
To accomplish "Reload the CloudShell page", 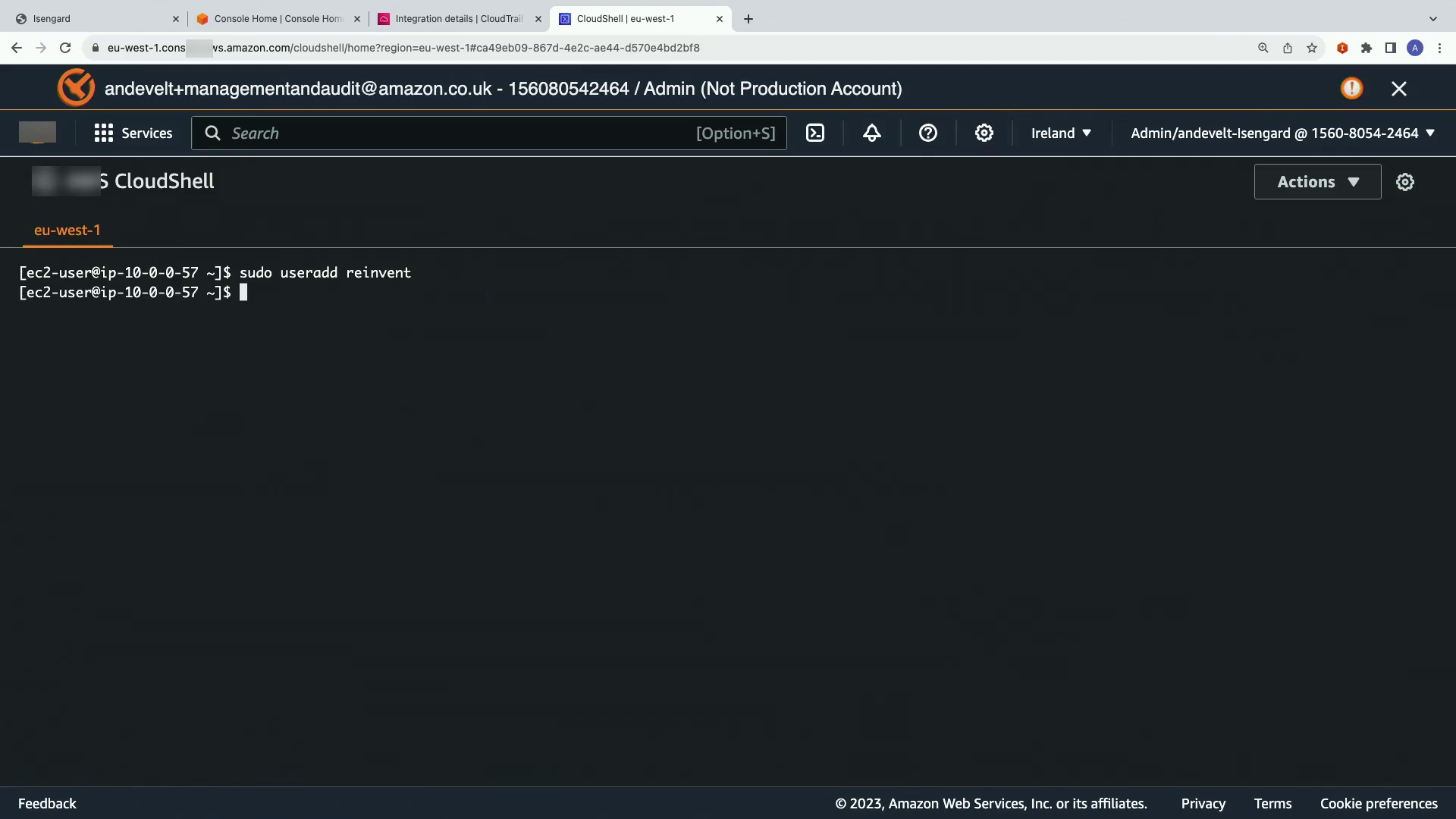I will tap(65, 48).
